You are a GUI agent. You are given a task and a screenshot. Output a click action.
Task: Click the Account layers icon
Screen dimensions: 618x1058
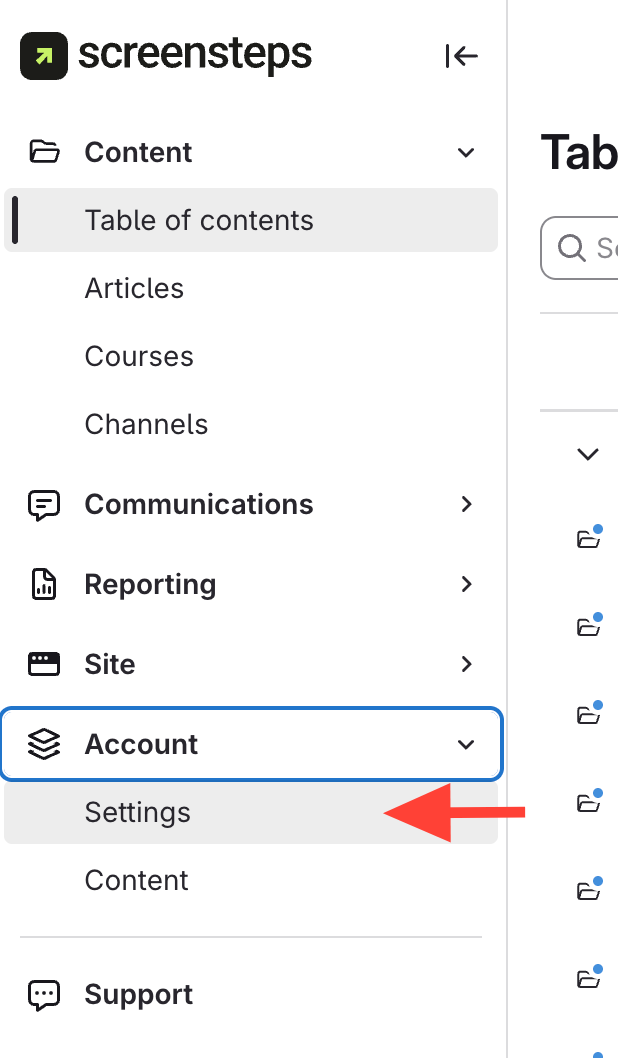point(44,745)
